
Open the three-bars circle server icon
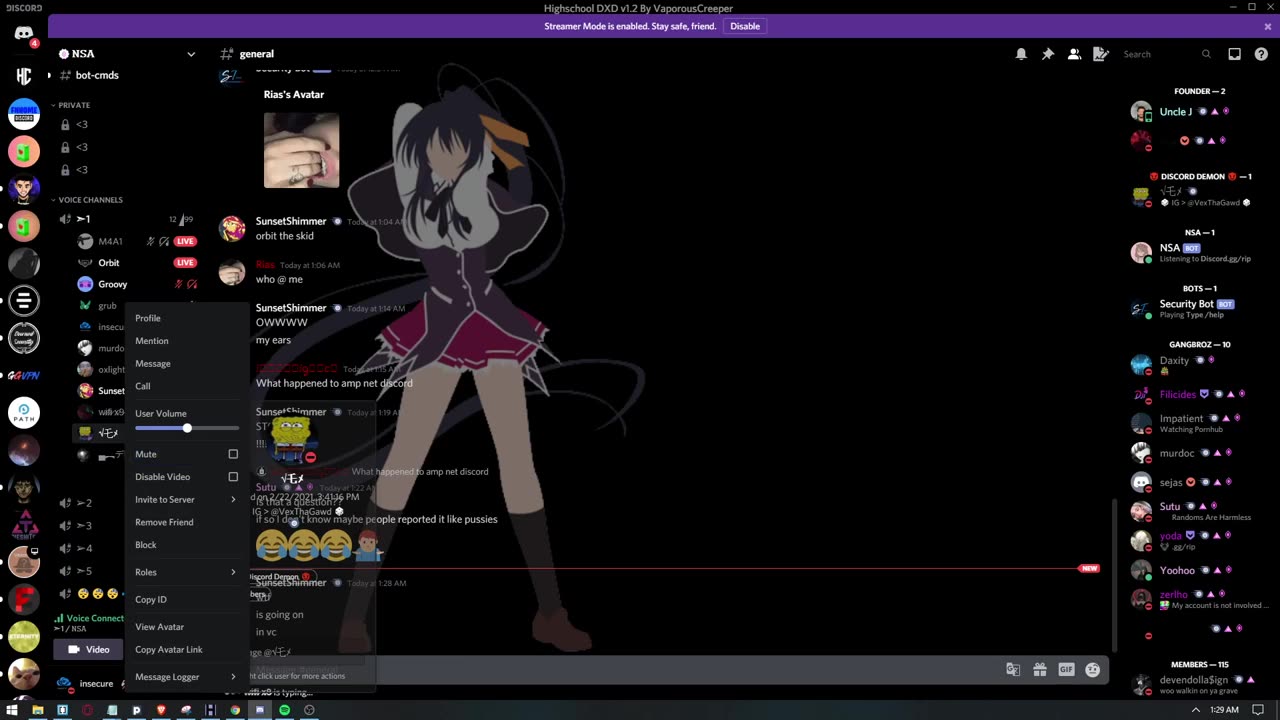[24, 300]
